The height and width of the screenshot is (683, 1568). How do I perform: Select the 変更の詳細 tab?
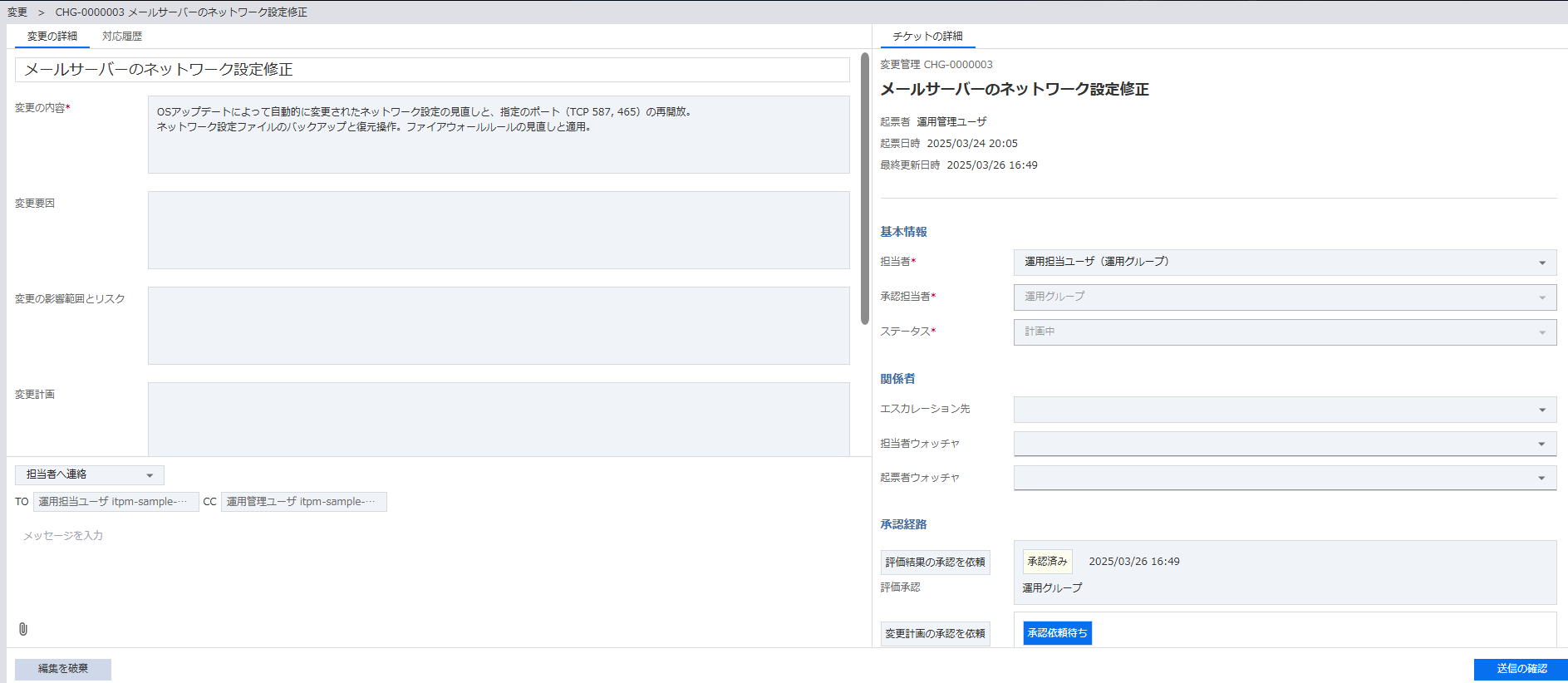coord(52,37)
